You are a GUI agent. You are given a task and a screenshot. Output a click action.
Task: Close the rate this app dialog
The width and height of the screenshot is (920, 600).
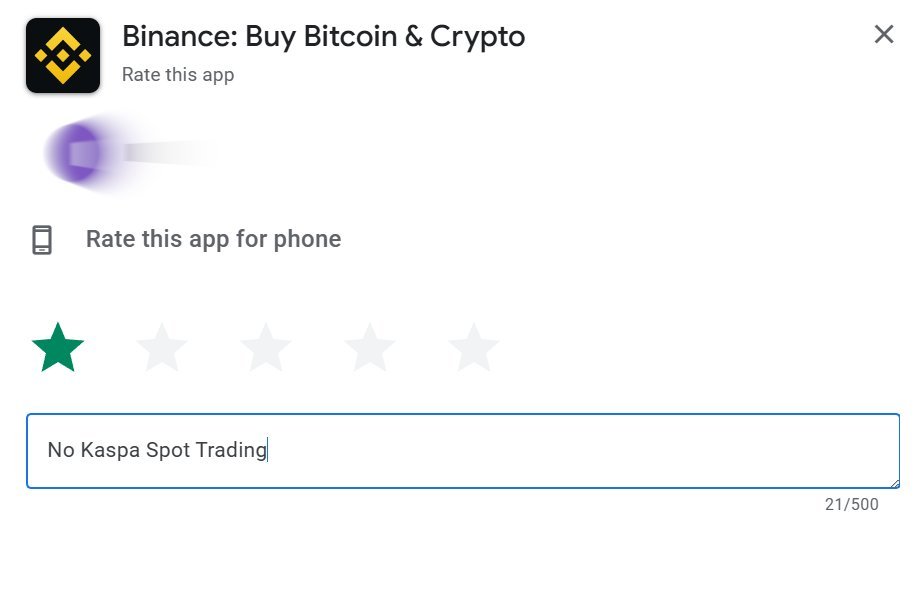pyautogui.click(x=884, y=35)
